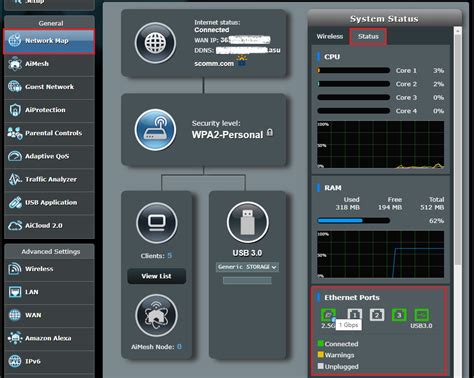Image resolution: width=474 pixels, height=378 pixels.
Task: Click the AiProtection shield icon
Action: click(15, 110)
